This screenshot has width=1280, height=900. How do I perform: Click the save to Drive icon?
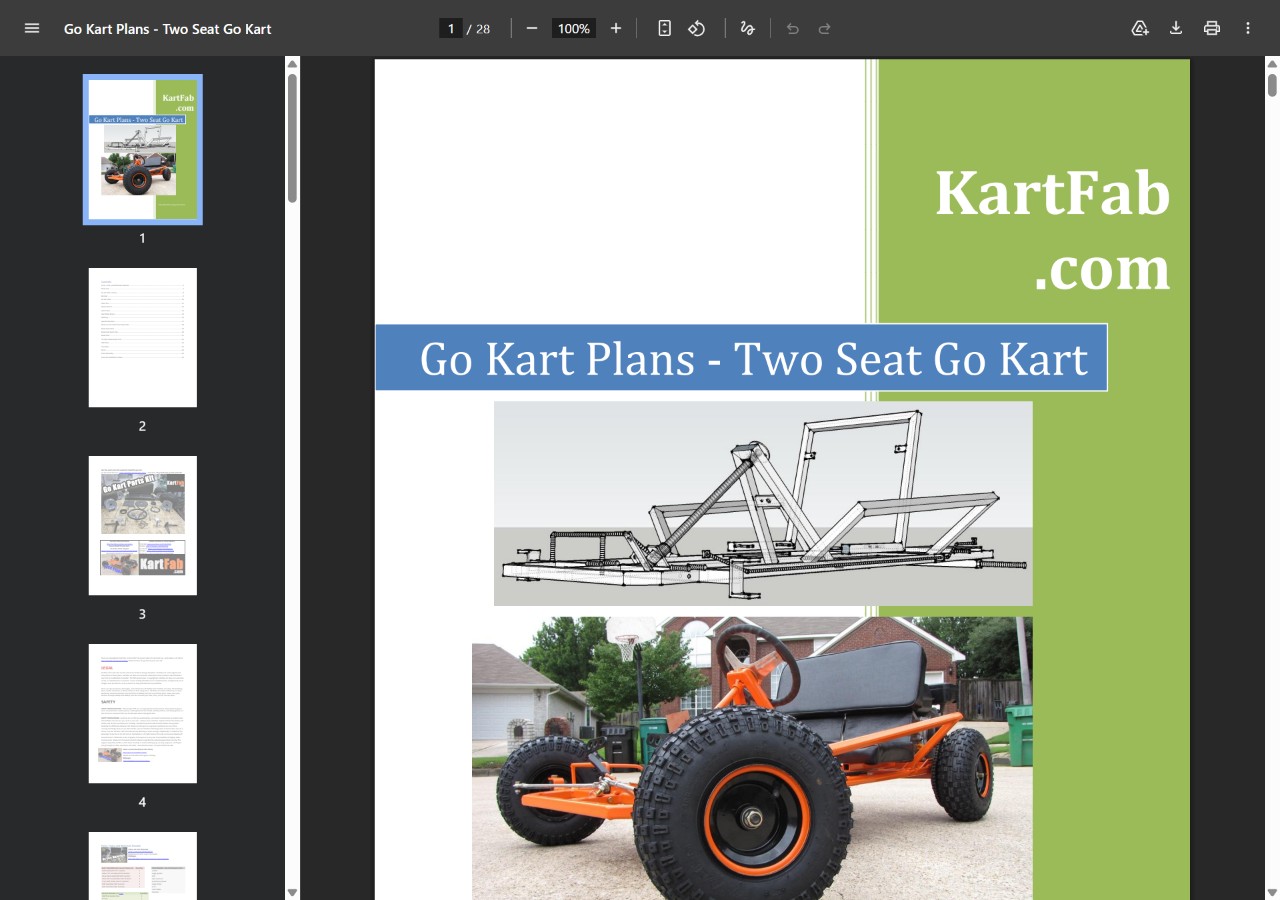1140,28
